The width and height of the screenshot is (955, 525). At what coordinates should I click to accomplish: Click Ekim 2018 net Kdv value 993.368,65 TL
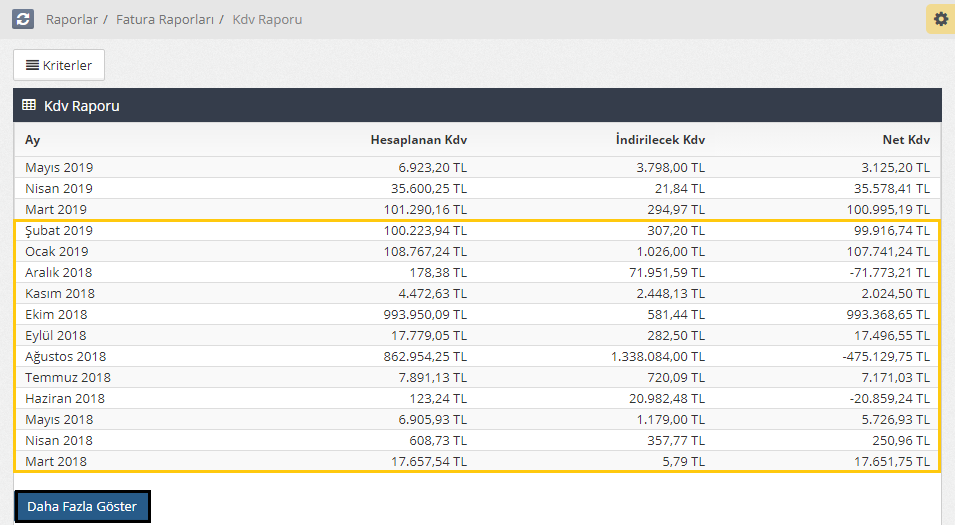tap(873, 314)
